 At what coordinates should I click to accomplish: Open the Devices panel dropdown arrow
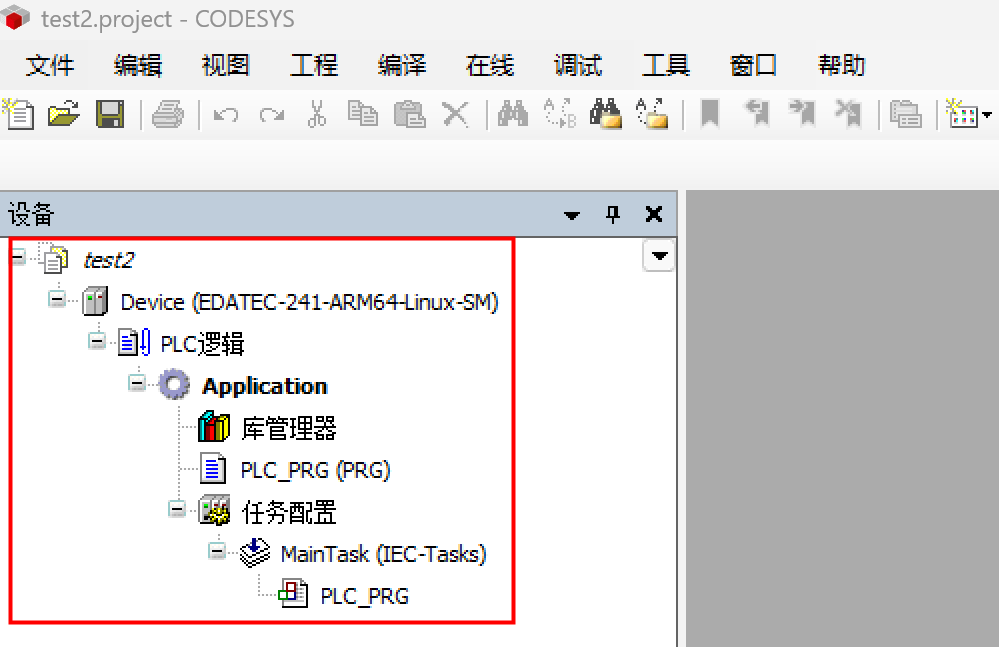572,215
